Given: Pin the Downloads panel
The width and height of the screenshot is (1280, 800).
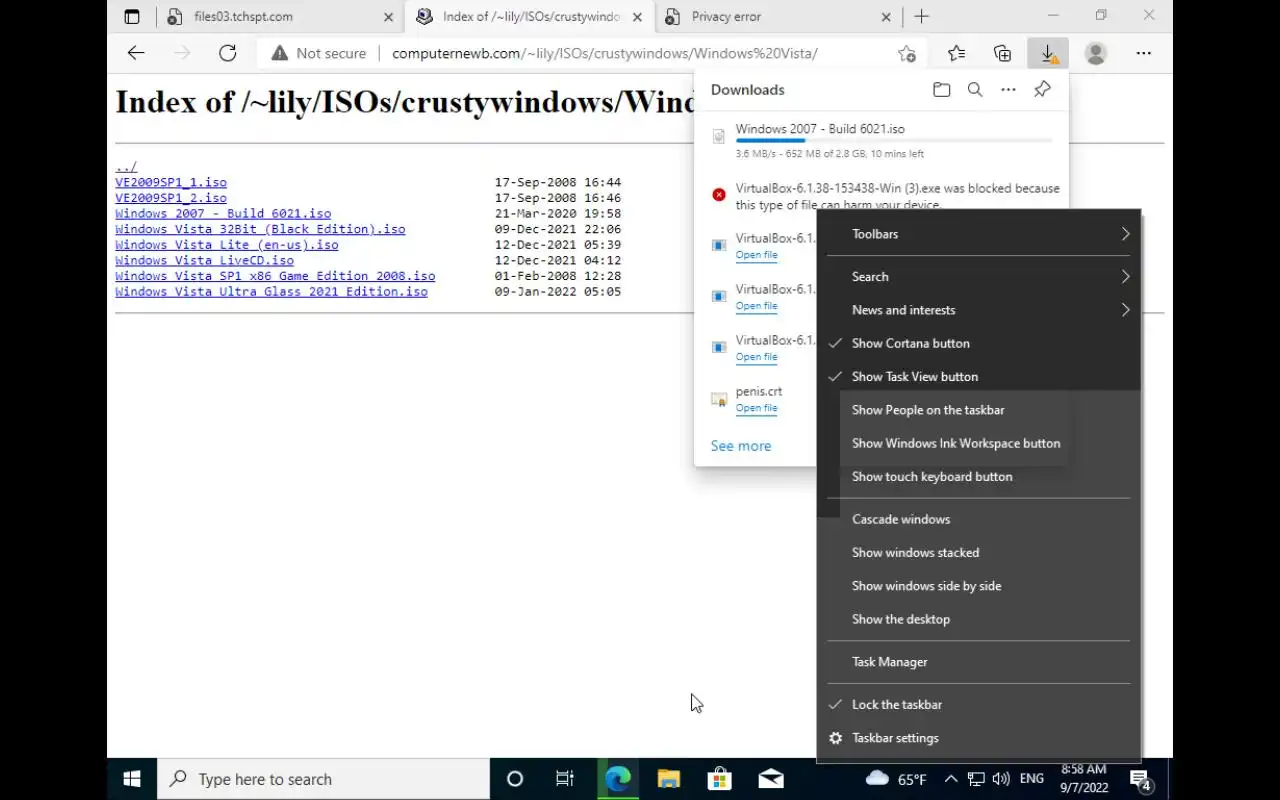Looking at the screenshot, I should tap(1042, 90).
